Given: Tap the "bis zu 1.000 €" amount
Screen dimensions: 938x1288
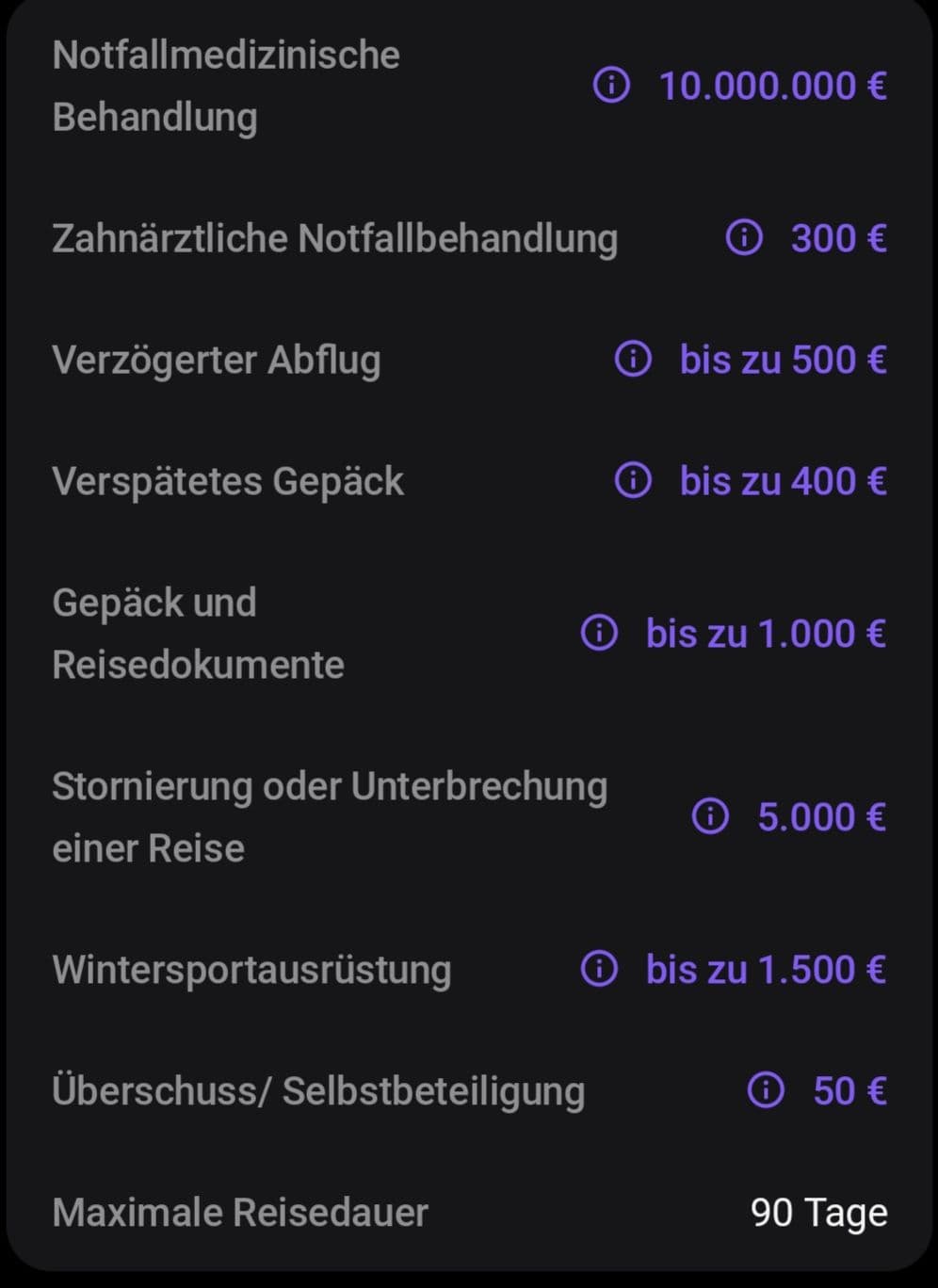Looking at the screenshot, I should [x=766, y=634].
